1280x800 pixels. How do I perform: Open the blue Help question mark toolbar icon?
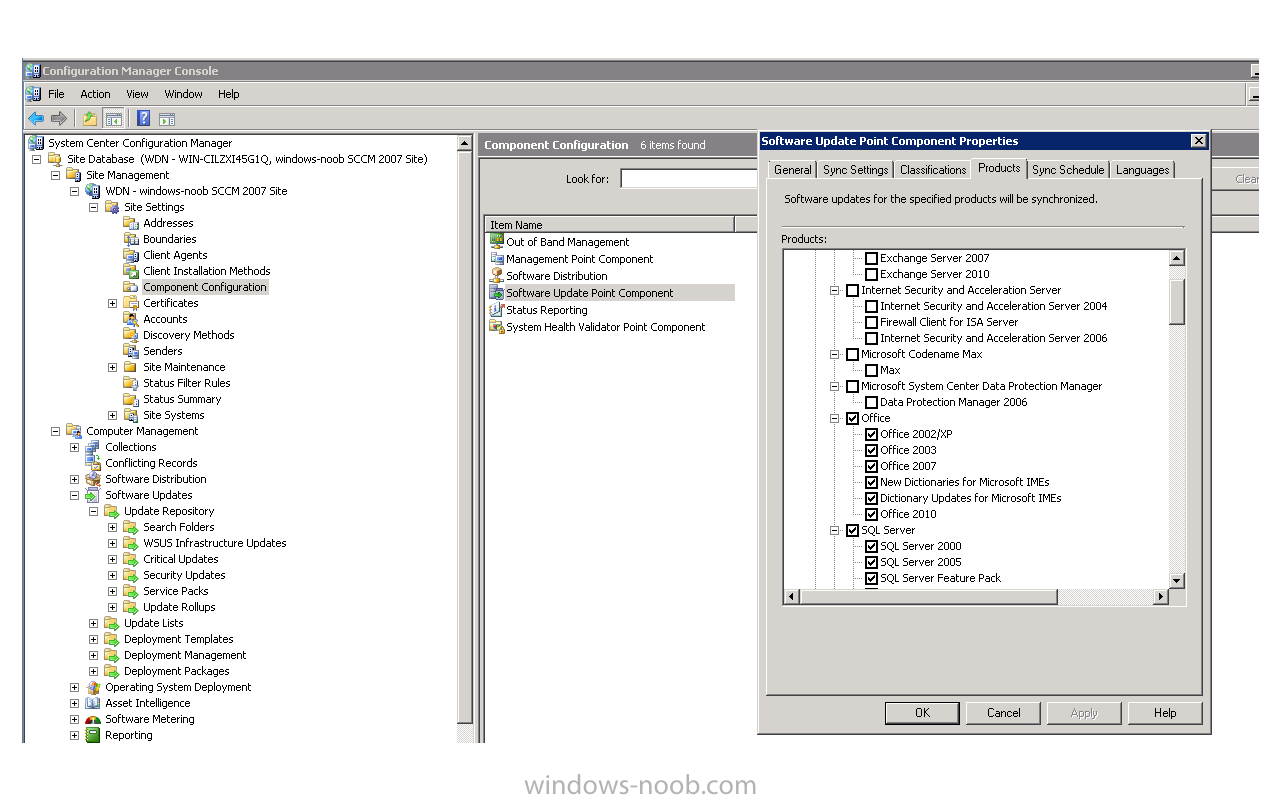[x=144, y=119]
